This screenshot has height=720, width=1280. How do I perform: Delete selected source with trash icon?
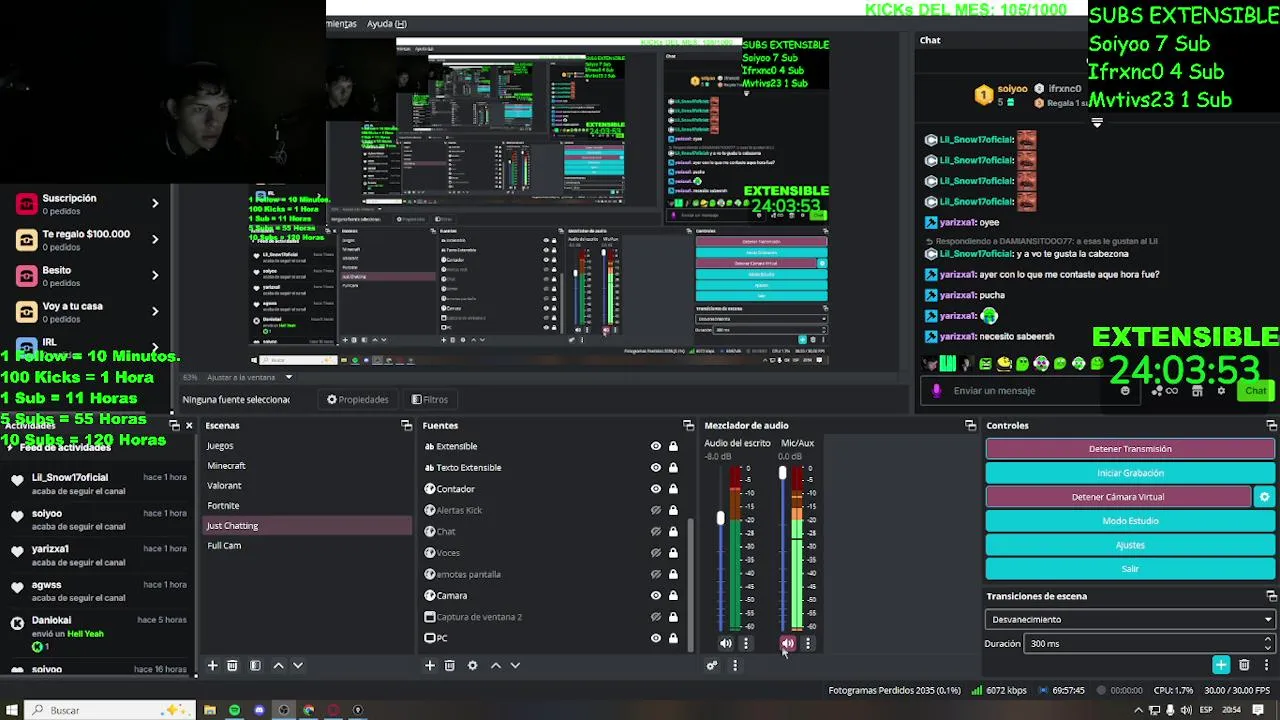[450, 665]
